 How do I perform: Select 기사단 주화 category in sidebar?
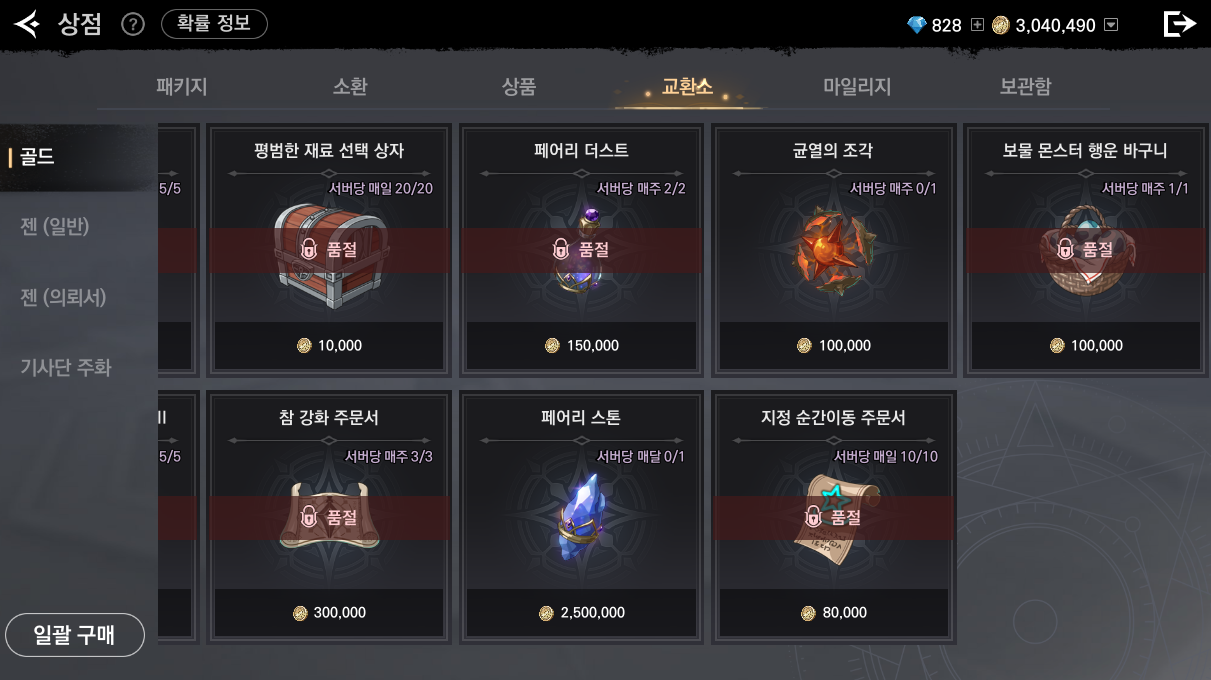click(x=66, y=367)
